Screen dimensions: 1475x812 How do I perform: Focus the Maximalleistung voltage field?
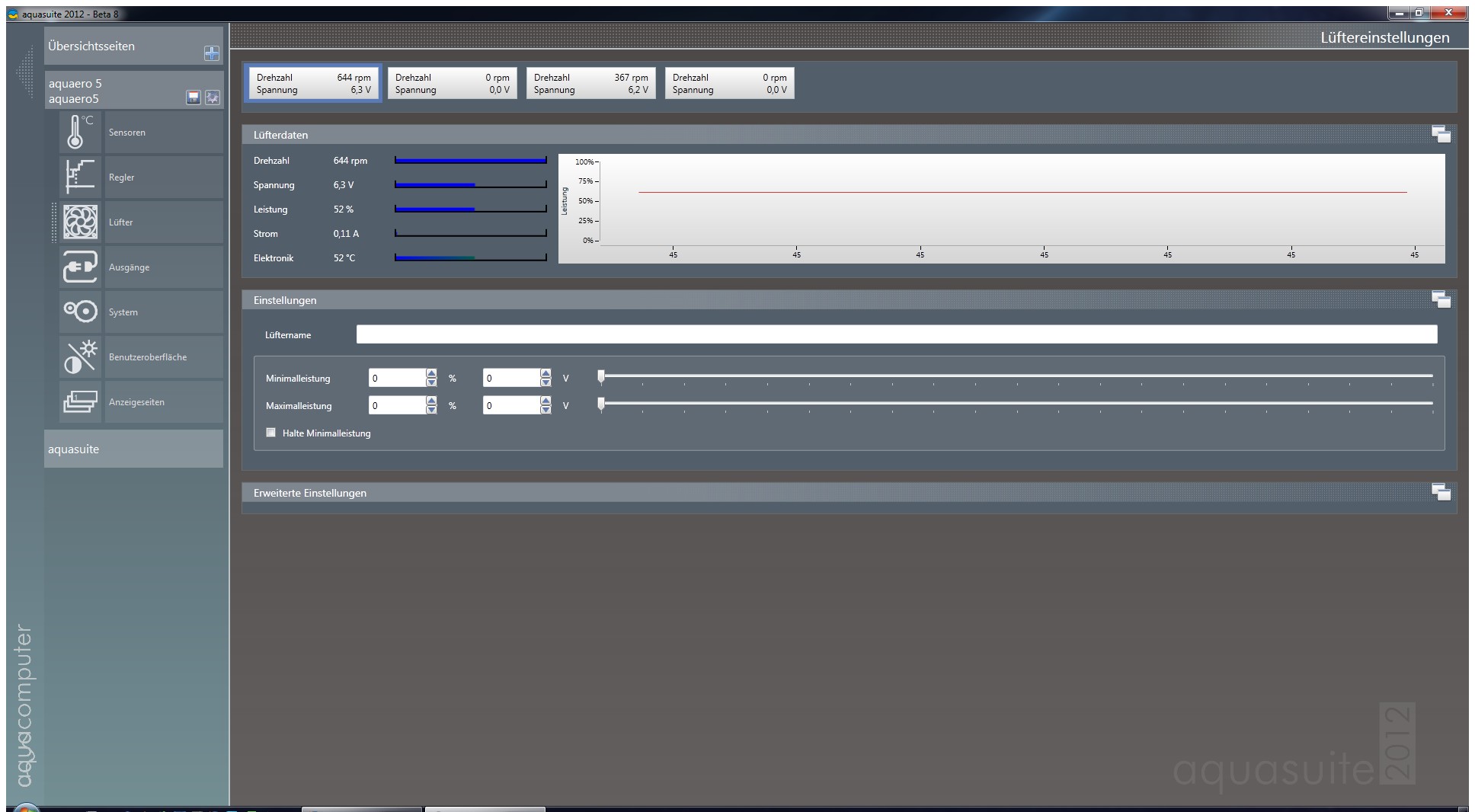click(511, 405)
